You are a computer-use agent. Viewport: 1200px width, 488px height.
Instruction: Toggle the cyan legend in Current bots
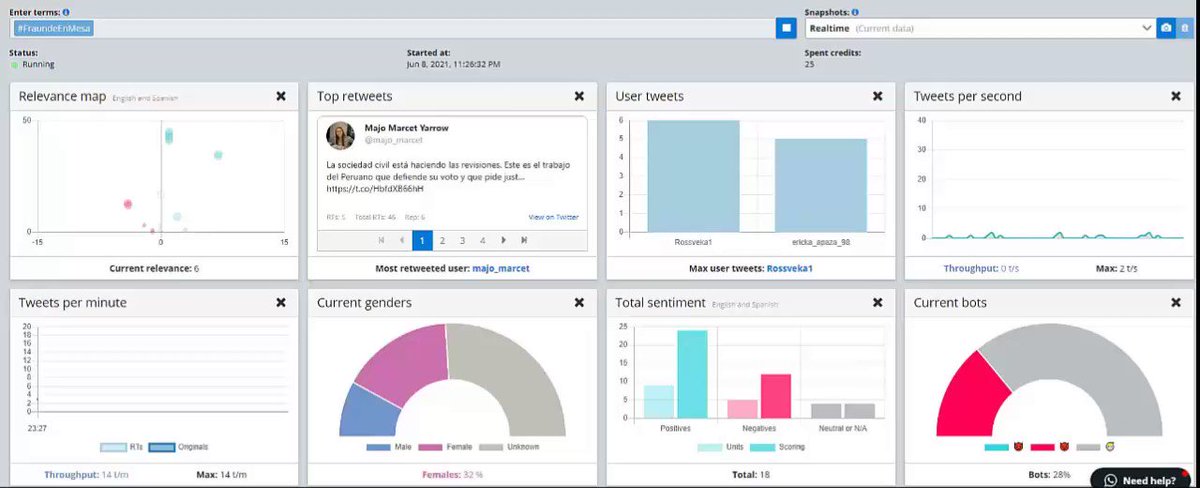point(1002,447)
